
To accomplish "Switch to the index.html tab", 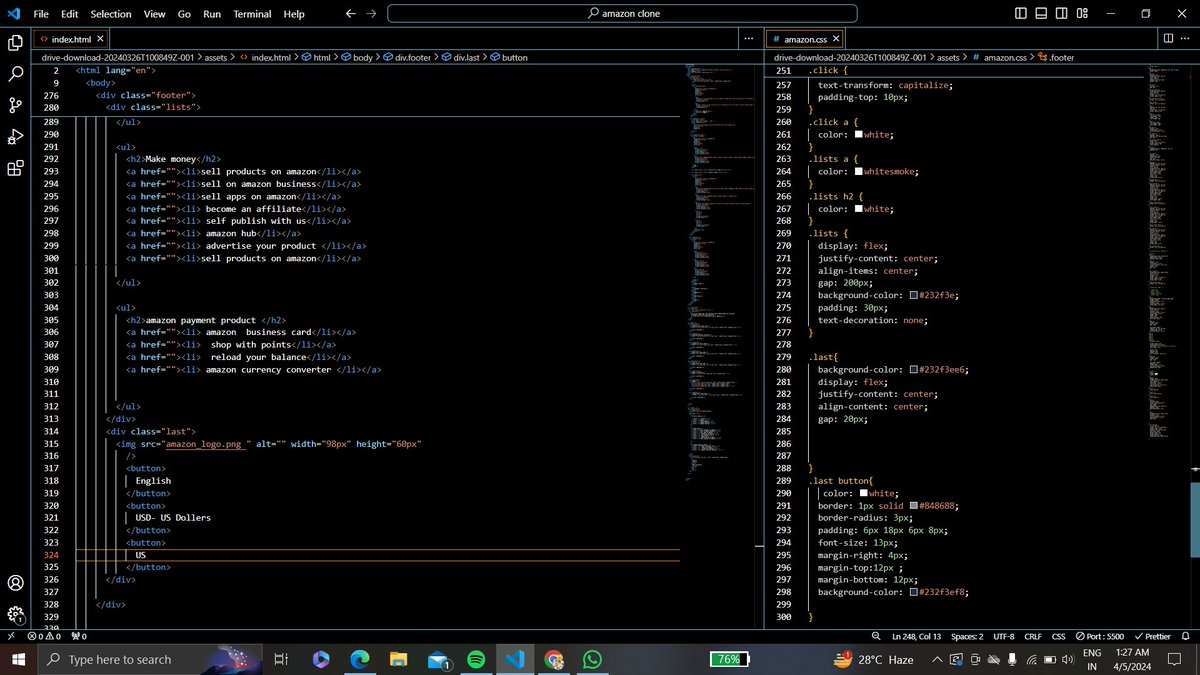I will point(69,38).
